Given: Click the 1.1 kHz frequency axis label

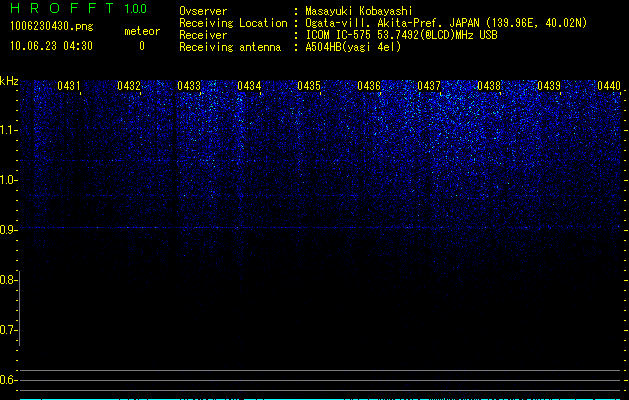Looking at the screenshot, I should [7, 130].
